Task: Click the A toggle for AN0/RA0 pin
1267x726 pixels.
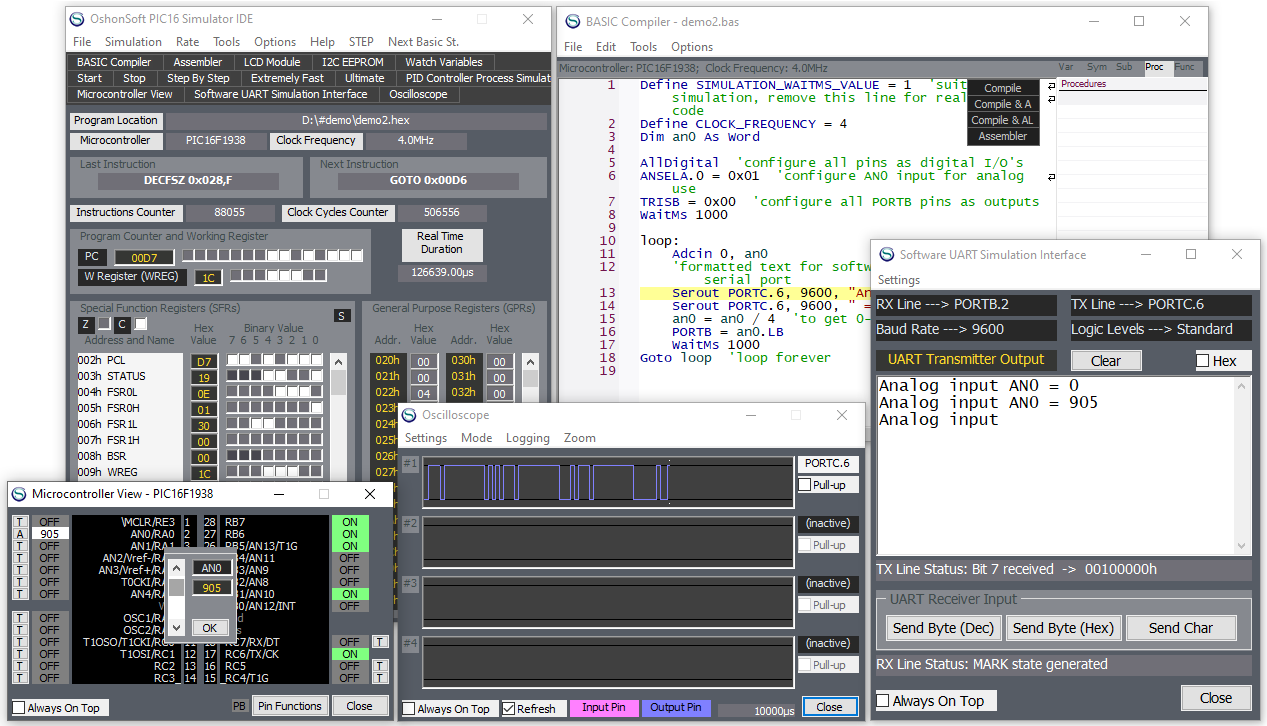Action: point(20,534)
